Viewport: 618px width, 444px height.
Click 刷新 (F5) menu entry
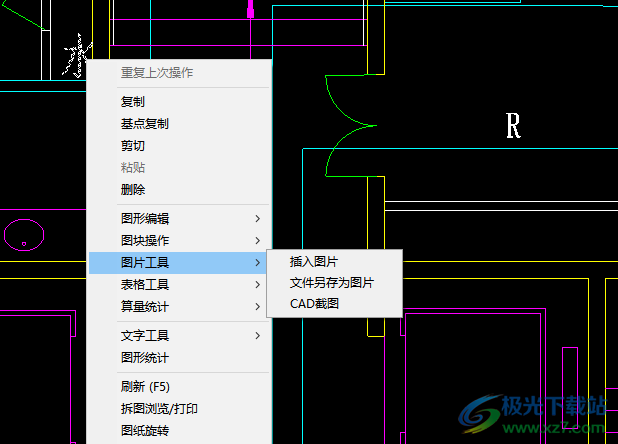click(x=179, y=386)
